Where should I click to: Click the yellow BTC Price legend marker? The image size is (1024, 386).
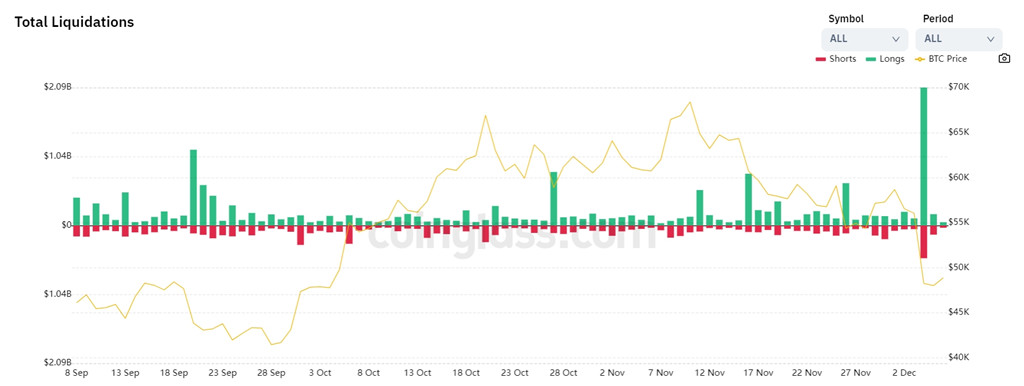(920, 59)
